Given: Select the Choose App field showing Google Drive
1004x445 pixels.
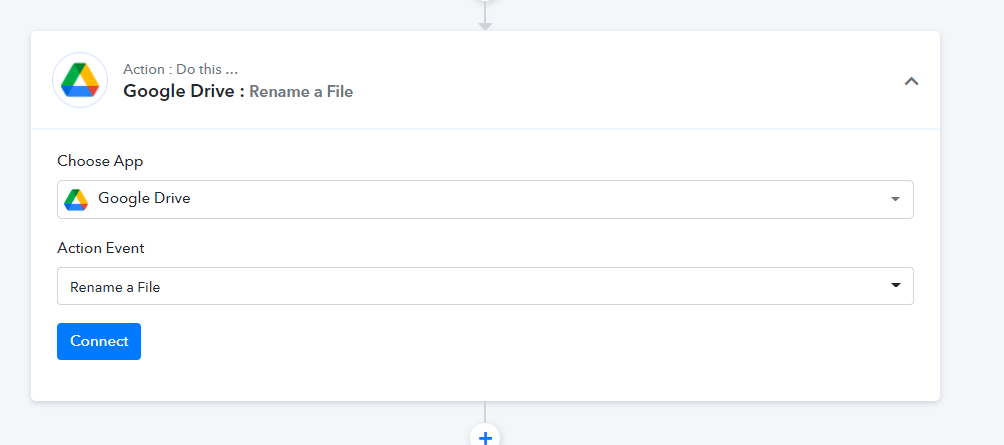Looking at the screenshot, I should click(x=485, y=199).
